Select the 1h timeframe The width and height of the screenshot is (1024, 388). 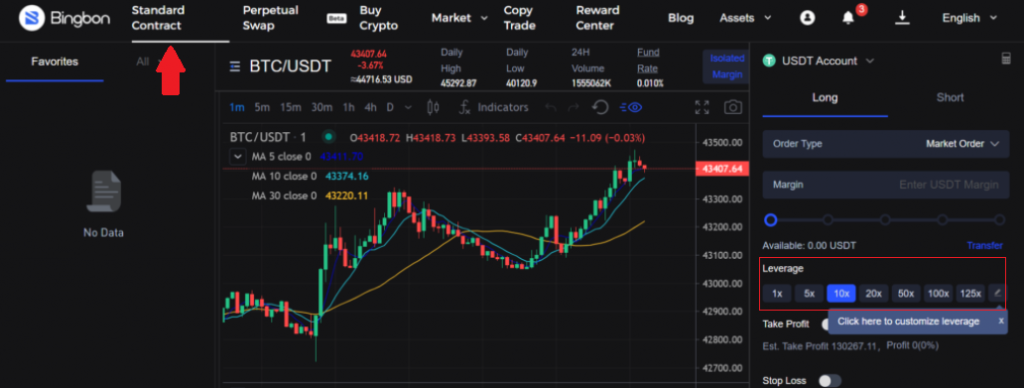tap(349, 107)
